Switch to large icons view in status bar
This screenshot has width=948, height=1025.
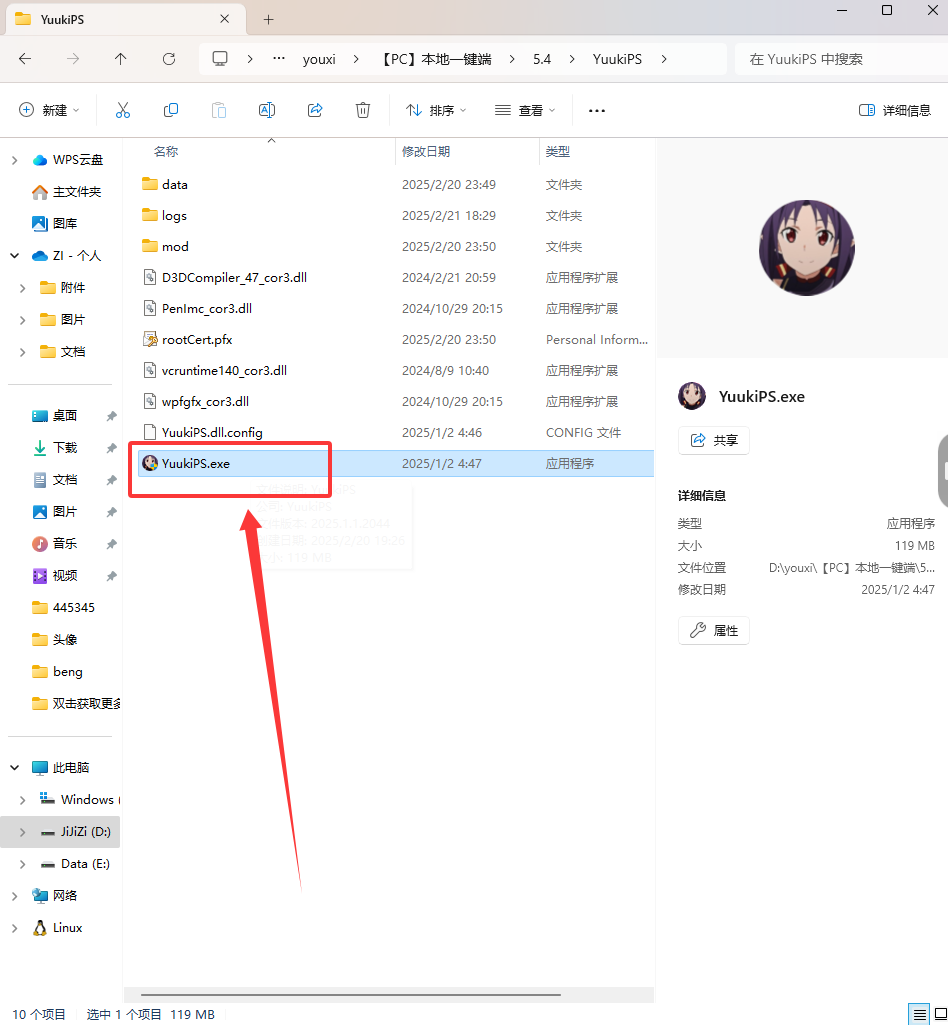click(939, 1014)
